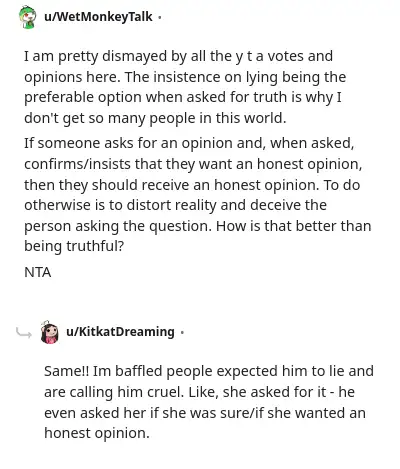Click 'distort reality and deceive' phrase

pyautogui.click(x=226, y=205)
